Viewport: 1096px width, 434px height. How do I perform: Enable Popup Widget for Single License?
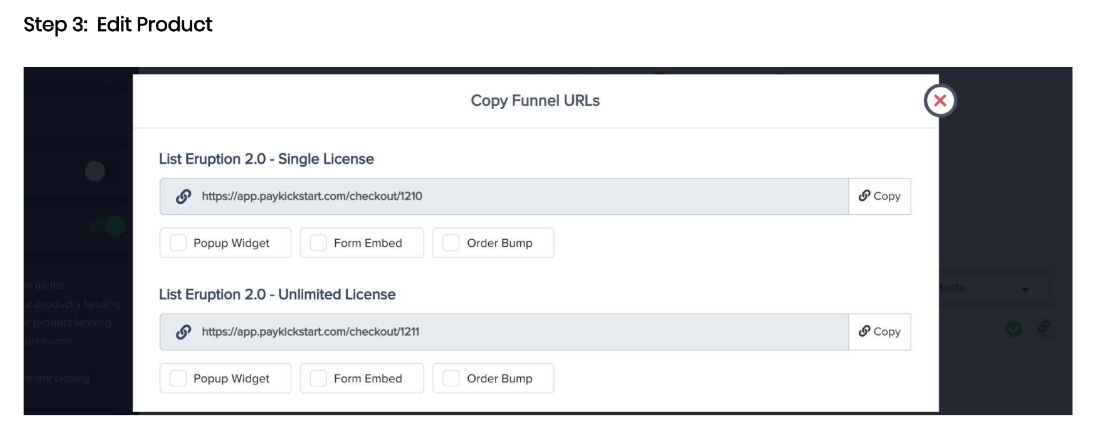178,243
